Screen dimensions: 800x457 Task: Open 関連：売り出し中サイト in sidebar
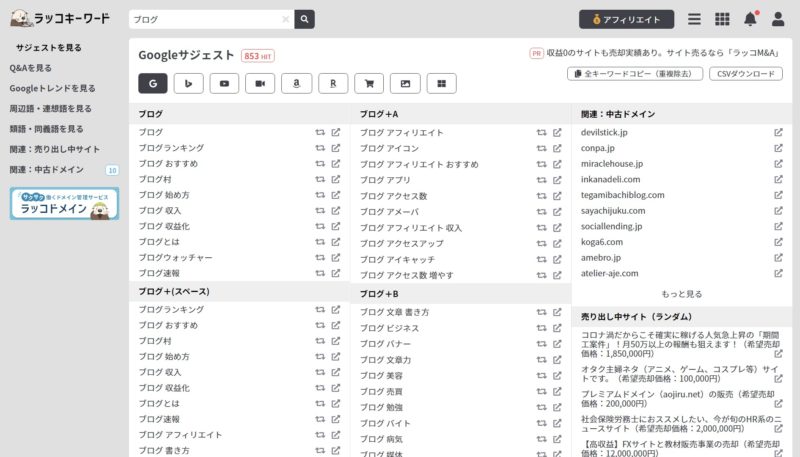(55, 149)
